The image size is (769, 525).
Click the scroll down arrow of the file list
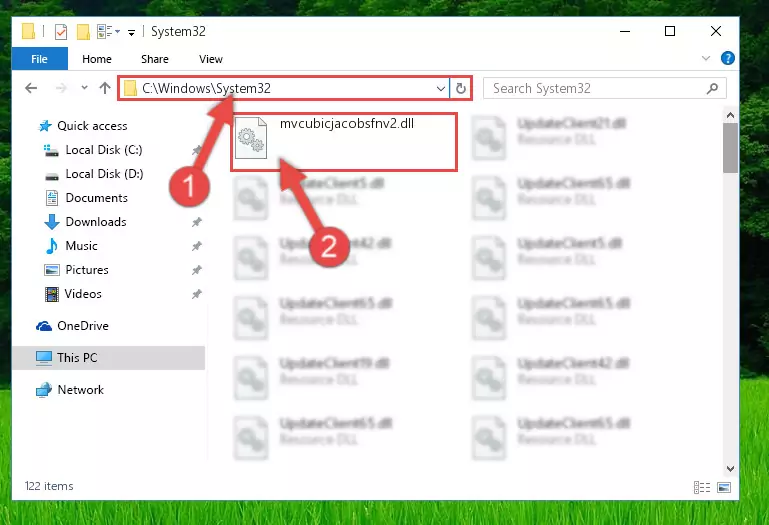point(730,469)
